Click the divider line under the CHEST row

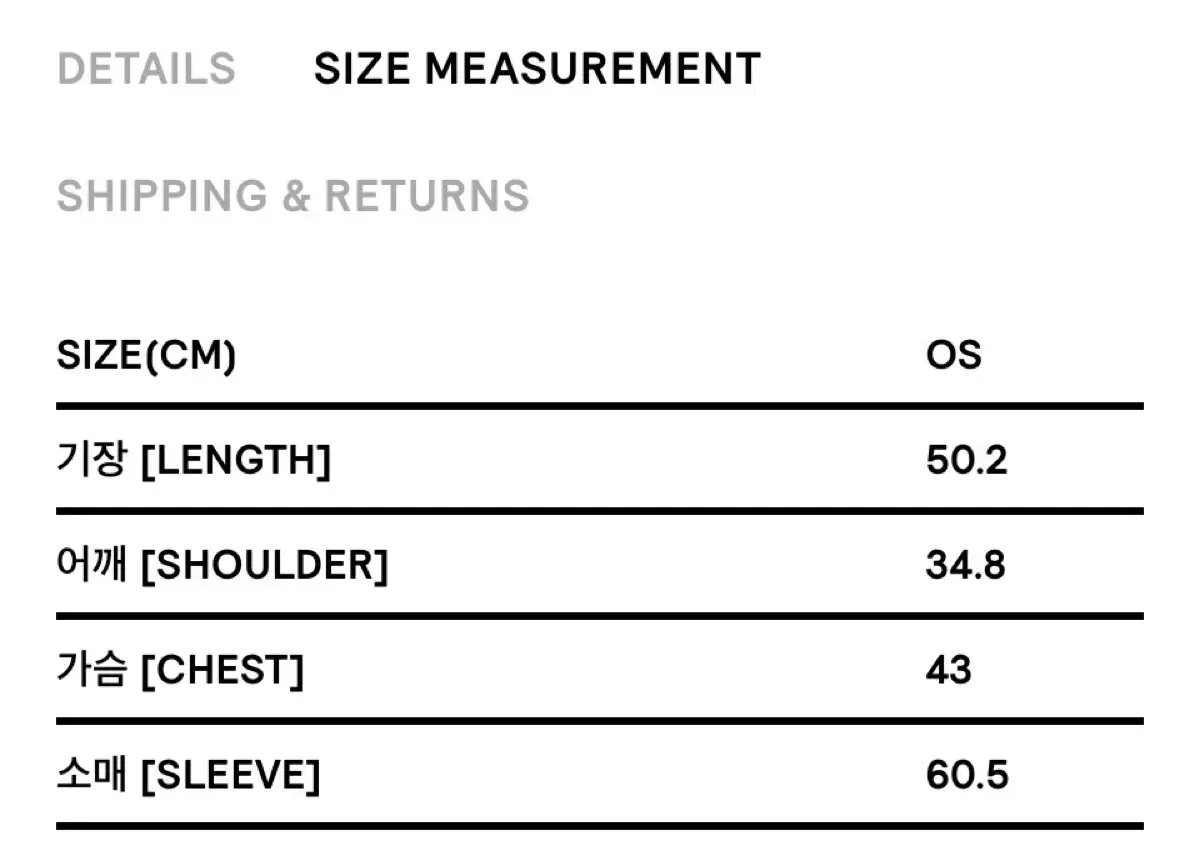pos(600,720)
